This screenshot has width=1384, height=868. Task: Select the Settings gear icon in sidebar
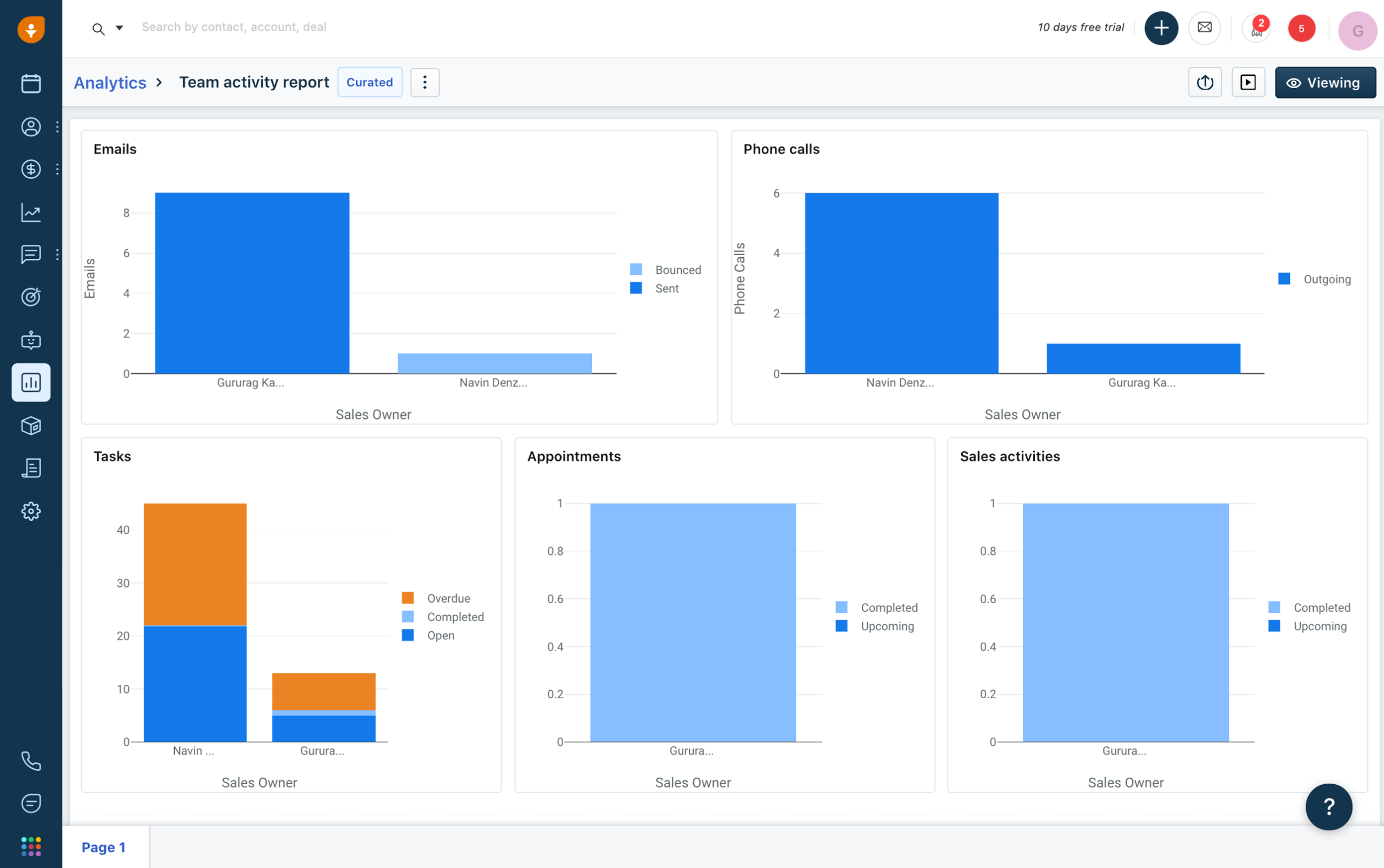click(x=31, y=511)
